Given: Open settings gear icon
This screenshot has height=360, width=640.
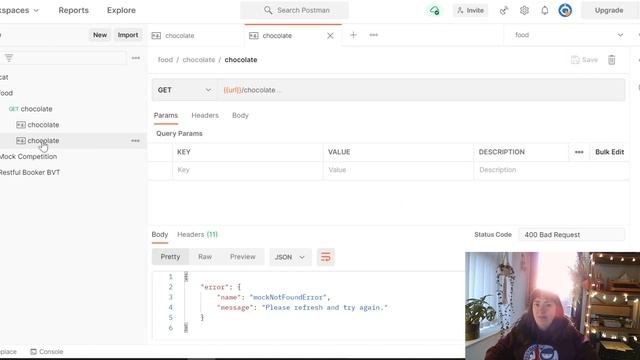Looking at the screenshot, I should click(524, 11).
